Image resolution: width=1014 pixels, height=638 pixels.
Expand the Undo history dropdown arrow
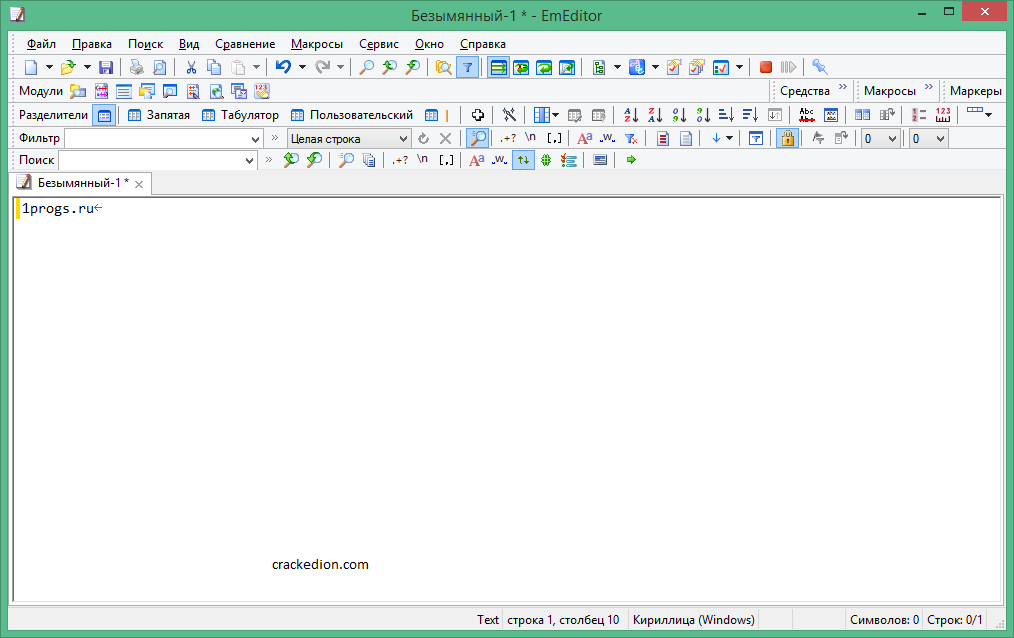tap(302, 67)
